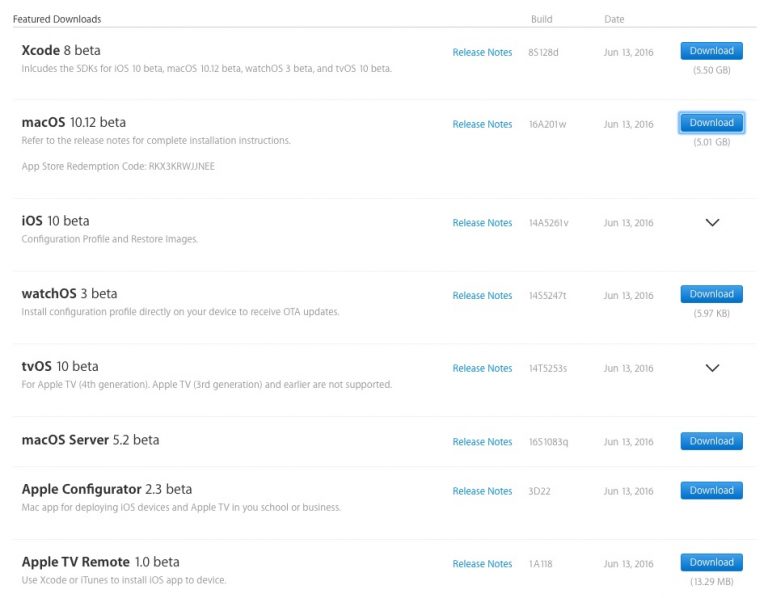This screenshot has width=768, height=598.
Task: Click the iOS 10 beta title
Action: [x=55, y=221]
